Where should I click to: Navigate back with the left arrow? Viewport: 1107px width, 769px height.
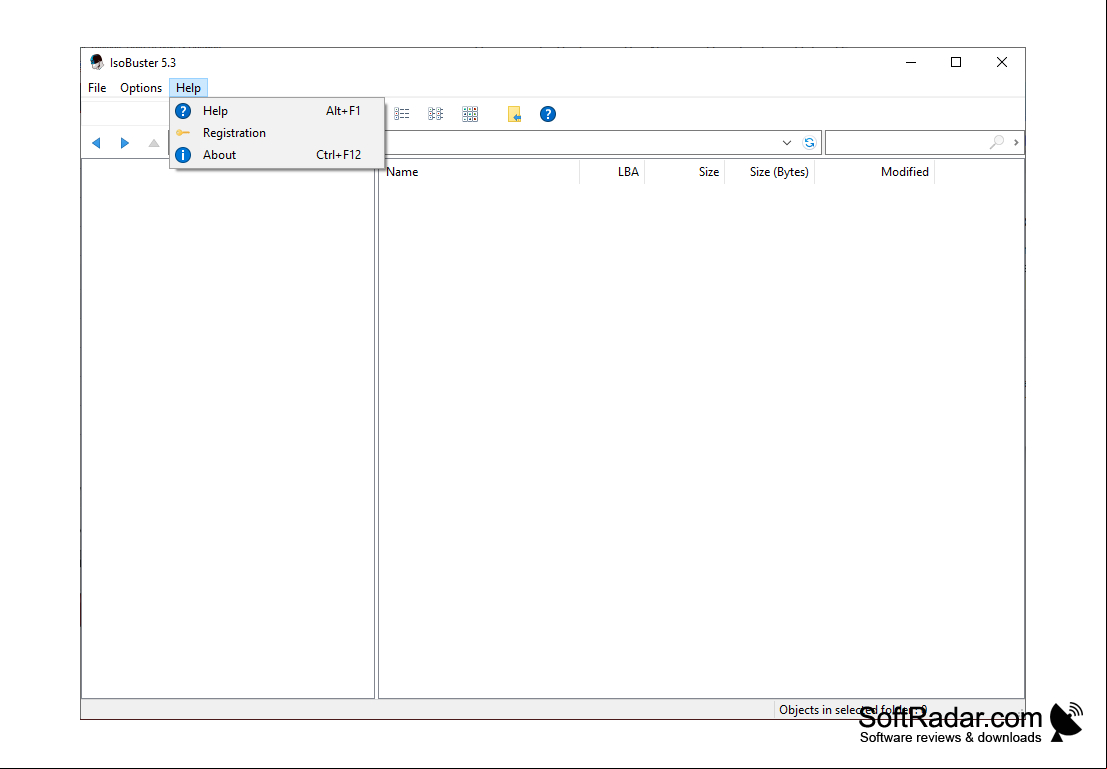pos(96,143)
